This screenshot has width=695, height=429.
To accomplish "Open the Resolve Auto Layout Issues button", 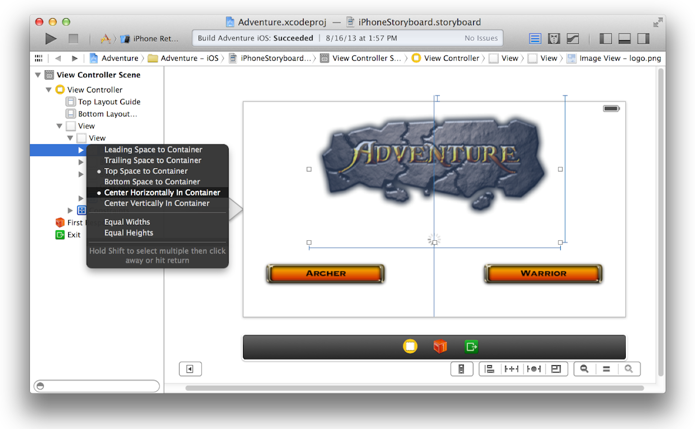I will pos(534,369).
